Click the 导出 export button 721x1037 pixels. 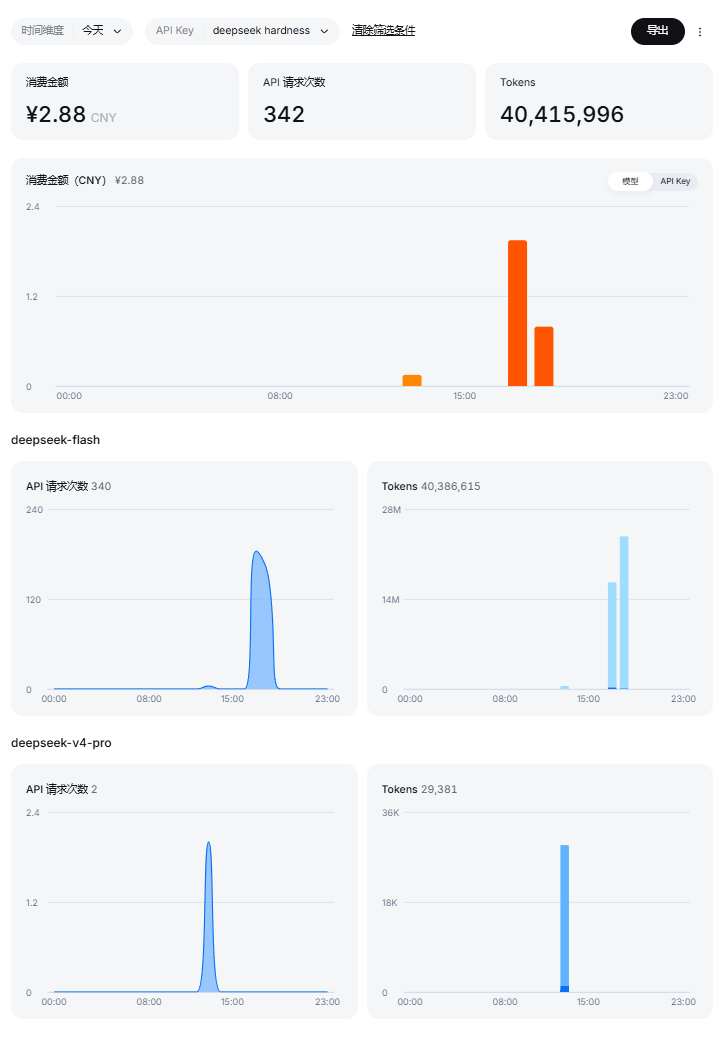[657, 30]
